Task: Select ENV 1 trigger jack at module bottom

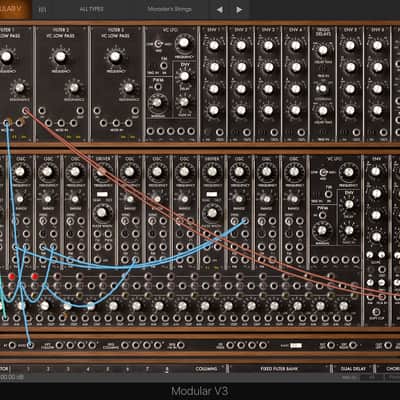Action: pos(219,132)
